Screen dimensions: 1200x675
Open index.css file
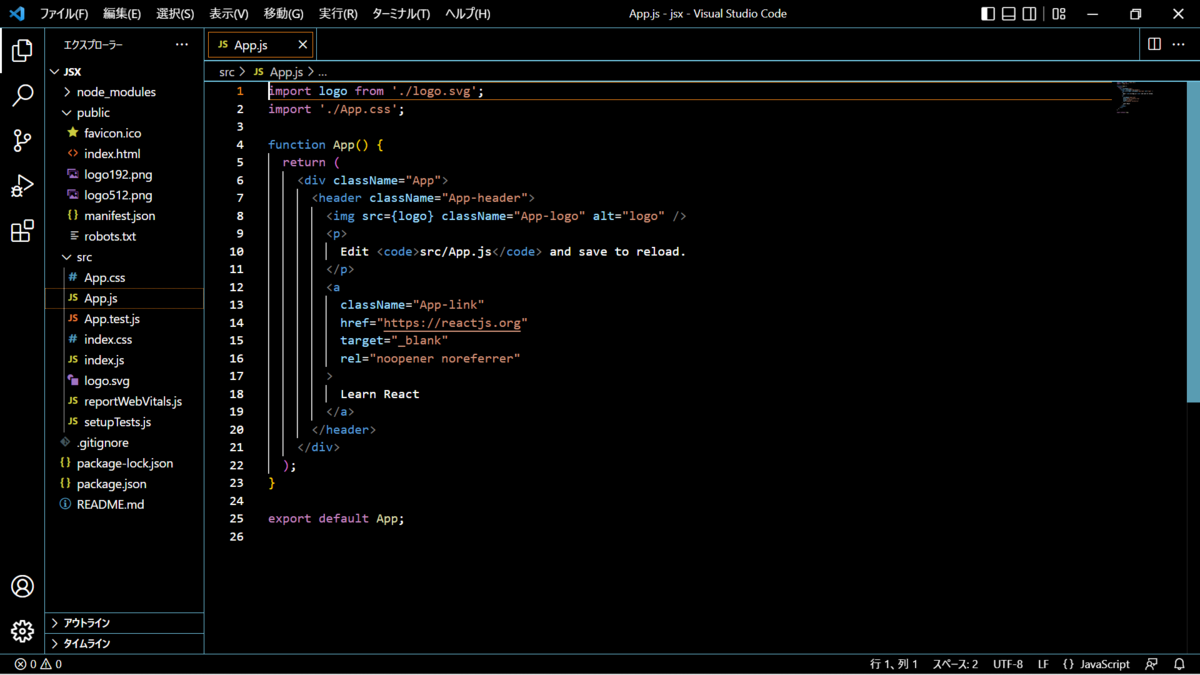[125, 340]
